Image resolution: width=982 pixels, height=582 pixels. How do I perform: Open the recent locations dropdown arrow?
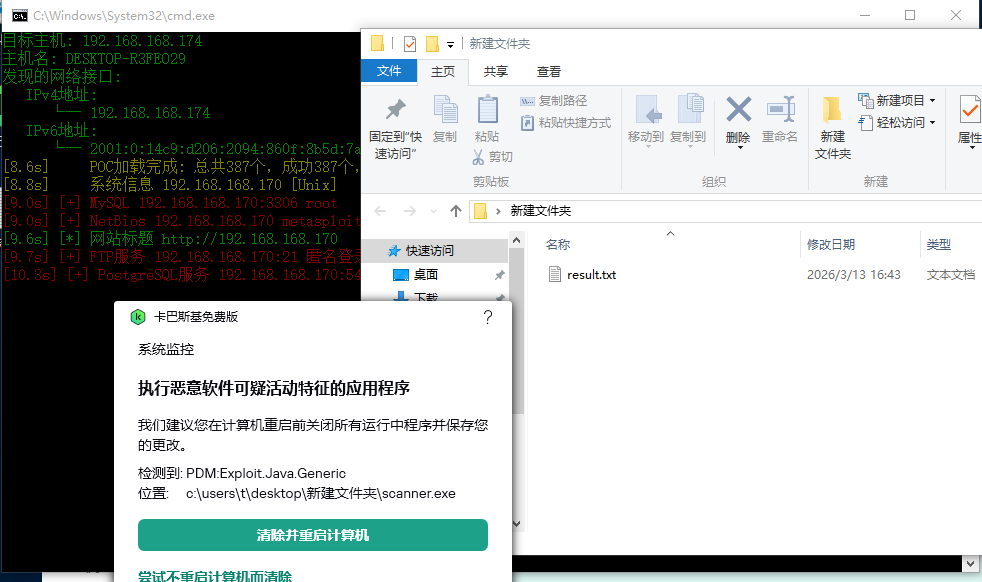(433, 212)
